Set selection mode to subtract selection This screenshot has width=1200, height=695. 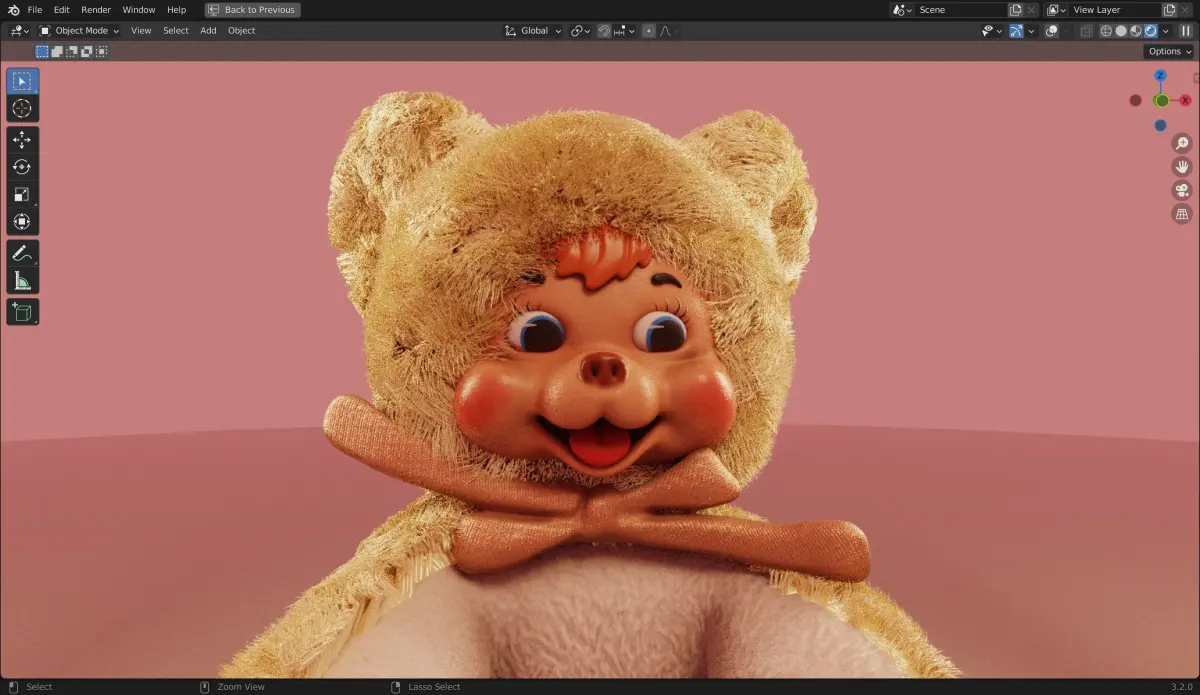(x=72, y=51)
